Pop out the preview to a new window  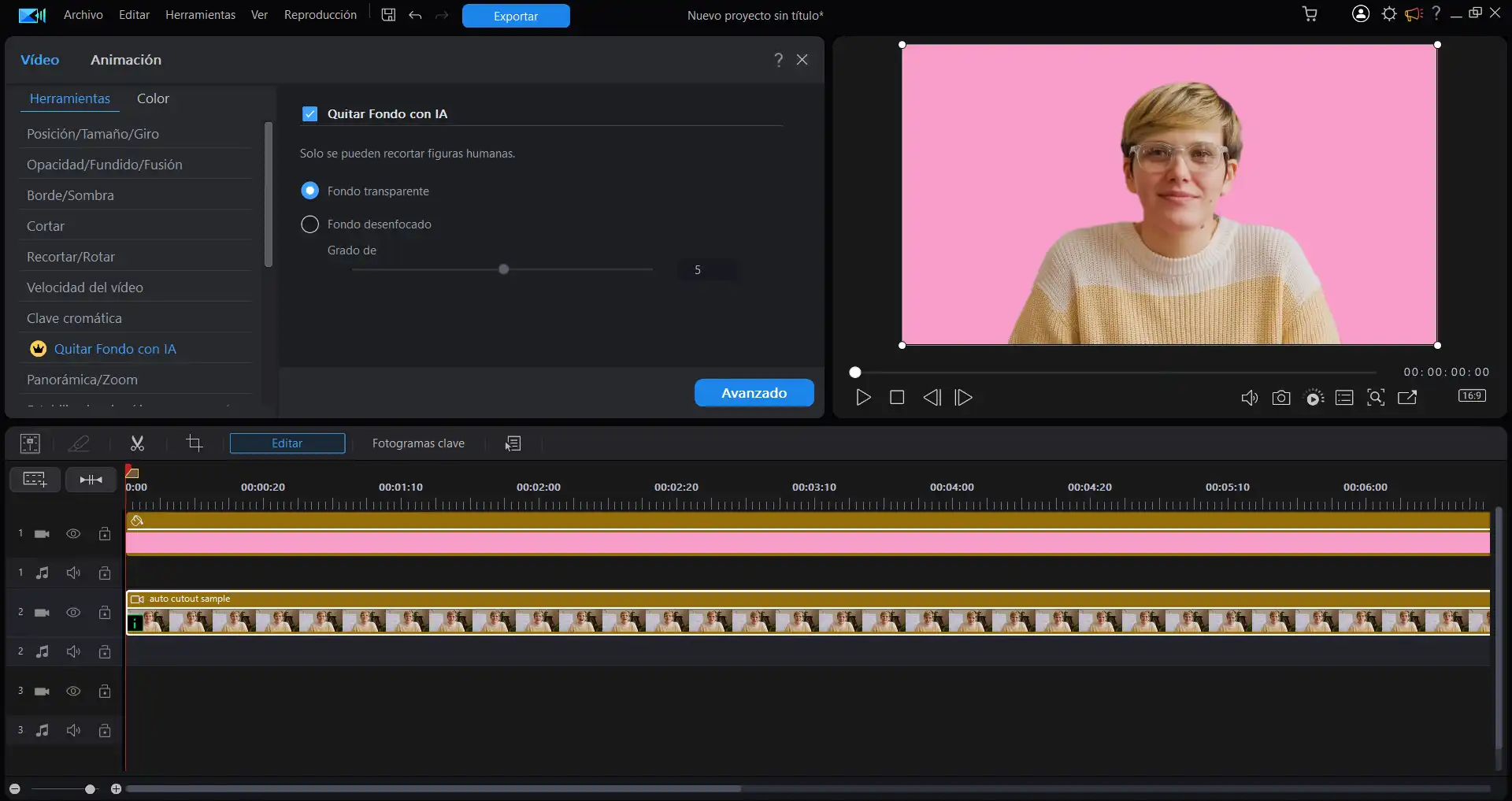click(x=1407, y=398)
